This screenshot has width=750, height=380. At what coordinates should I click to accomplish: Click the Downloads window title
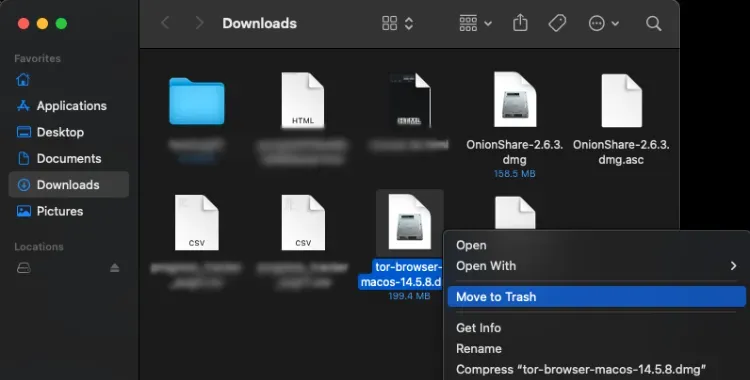pyautogui.click(x=259, y=23)
